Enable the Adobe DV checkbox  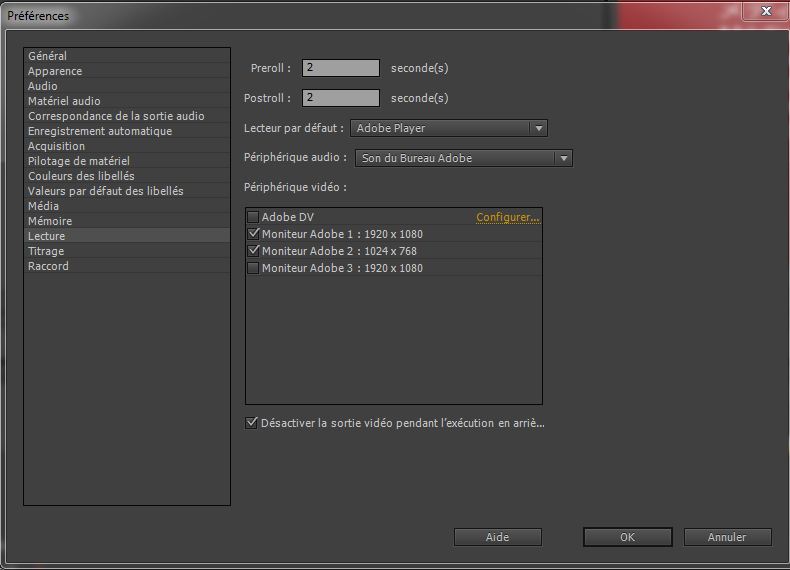[x=253, y=217]
